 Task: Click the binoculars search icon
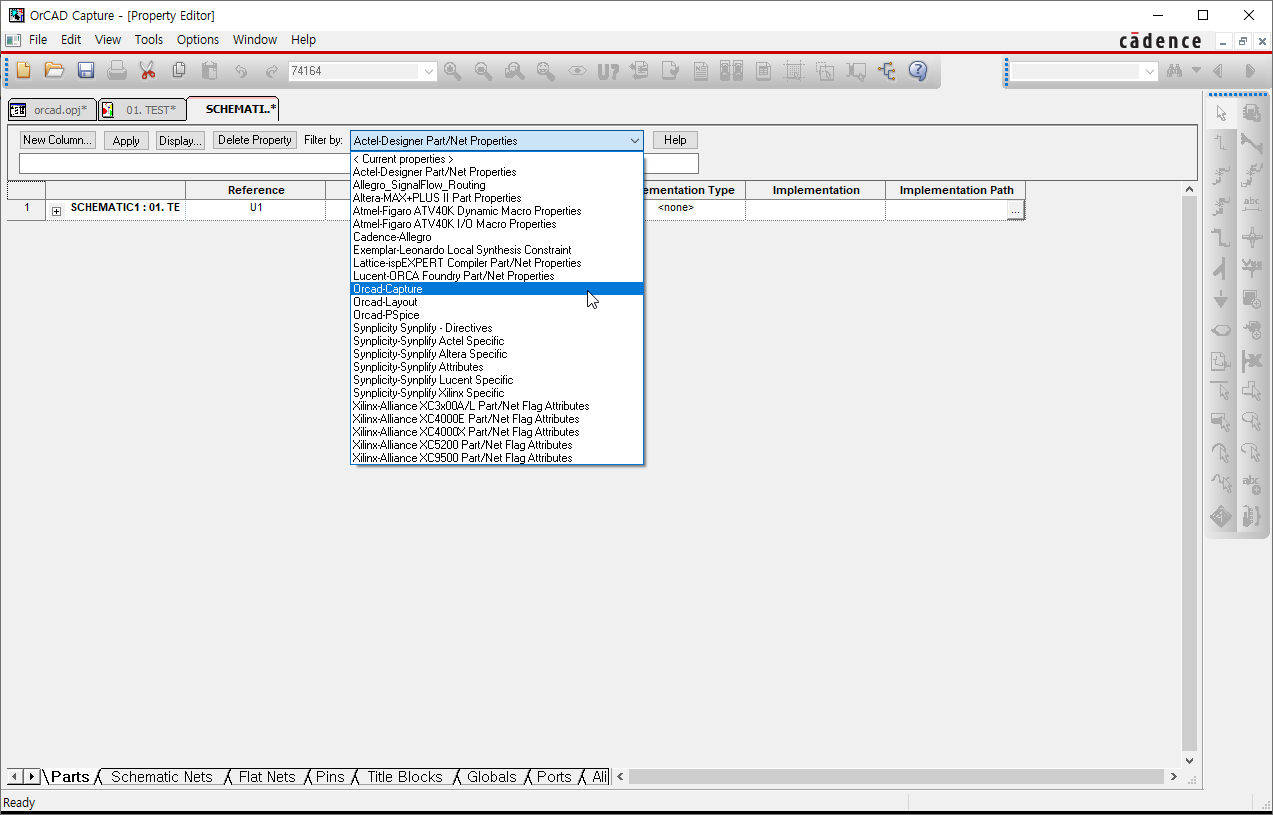point(1174,71)
